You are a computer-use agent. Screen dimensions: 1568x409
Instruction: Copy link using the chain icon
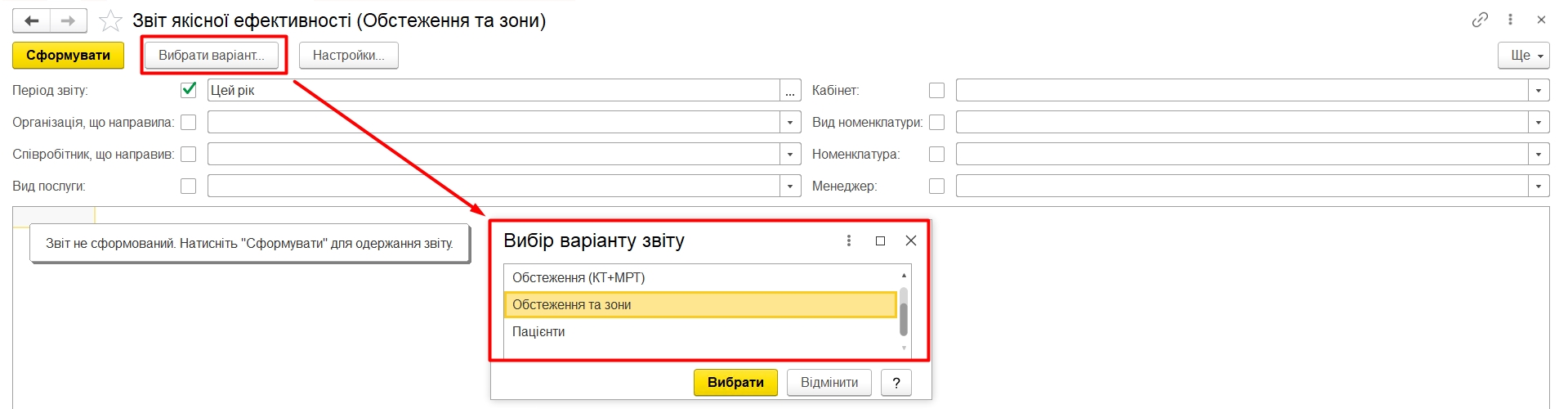click(1480, 20)
